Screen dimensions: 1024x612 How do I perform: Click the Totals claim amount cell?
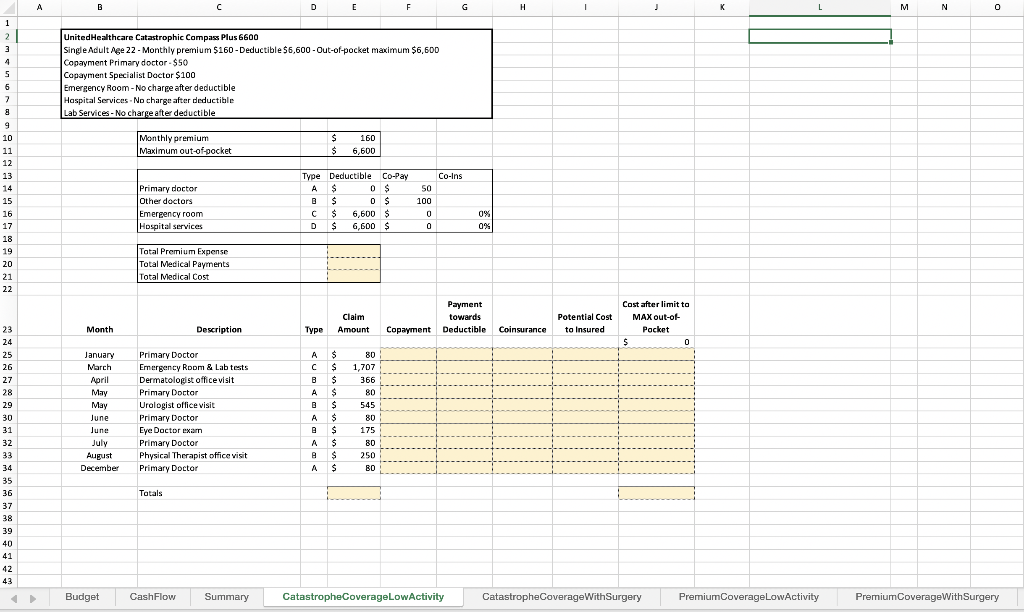click(x=353, y=493)
